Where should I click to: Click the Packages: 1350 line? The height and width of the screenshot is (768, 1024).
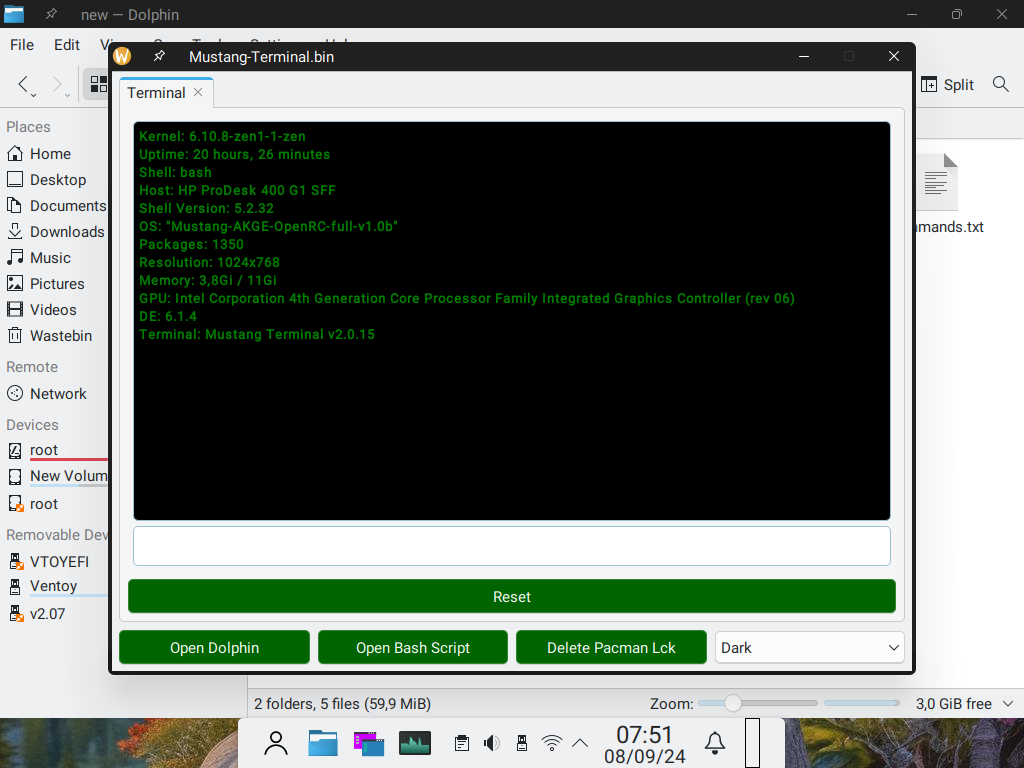click(191, 244)
